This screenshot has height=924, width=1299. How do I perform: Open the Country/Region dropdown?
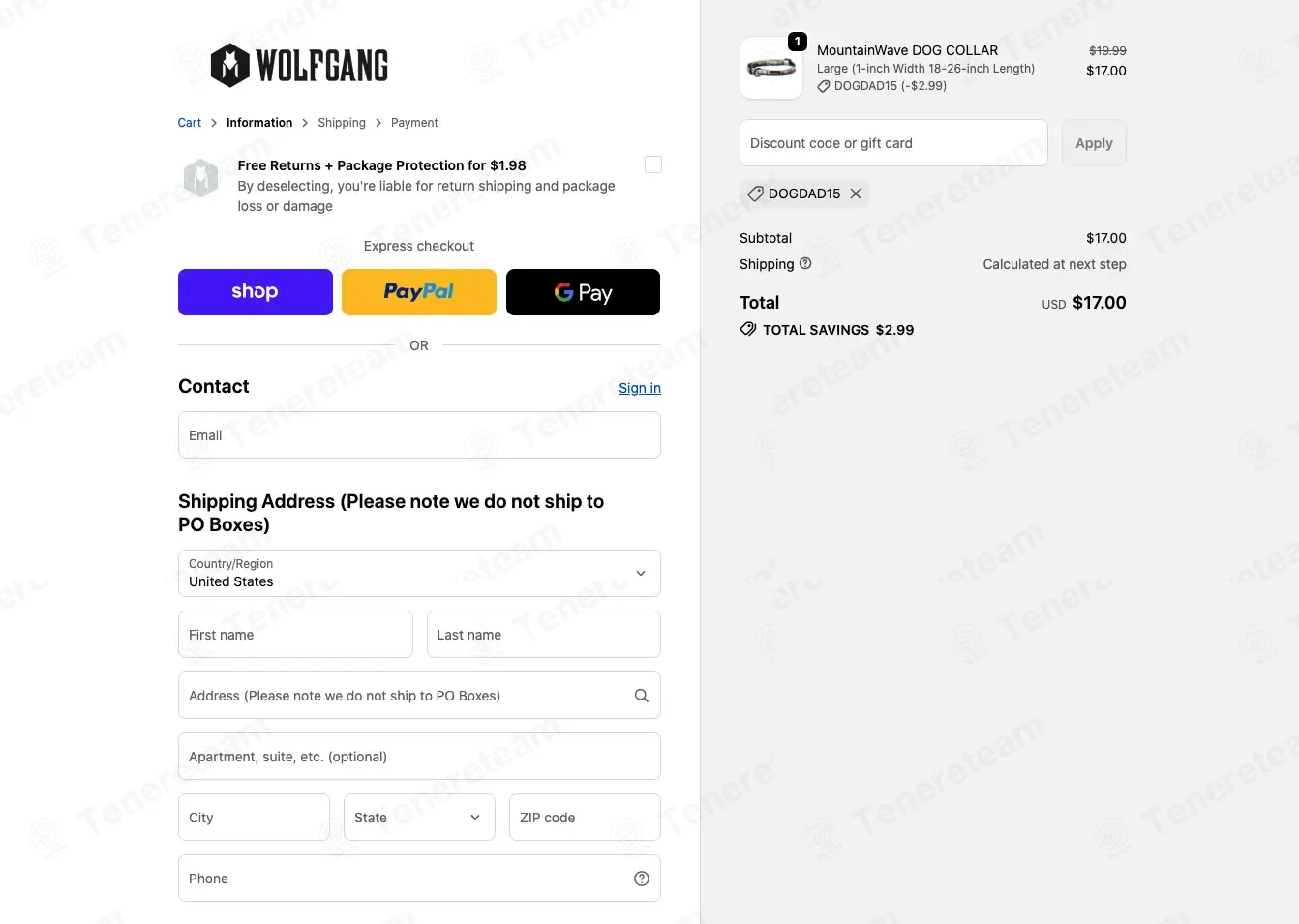pyautogui.click(x=419, y=573)
